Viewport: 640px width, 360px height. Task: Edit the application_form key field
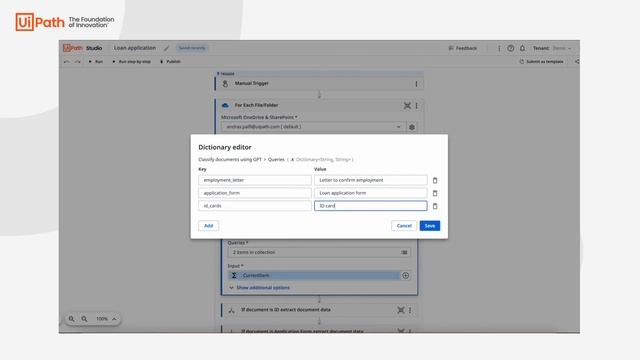tap(255, 193)
